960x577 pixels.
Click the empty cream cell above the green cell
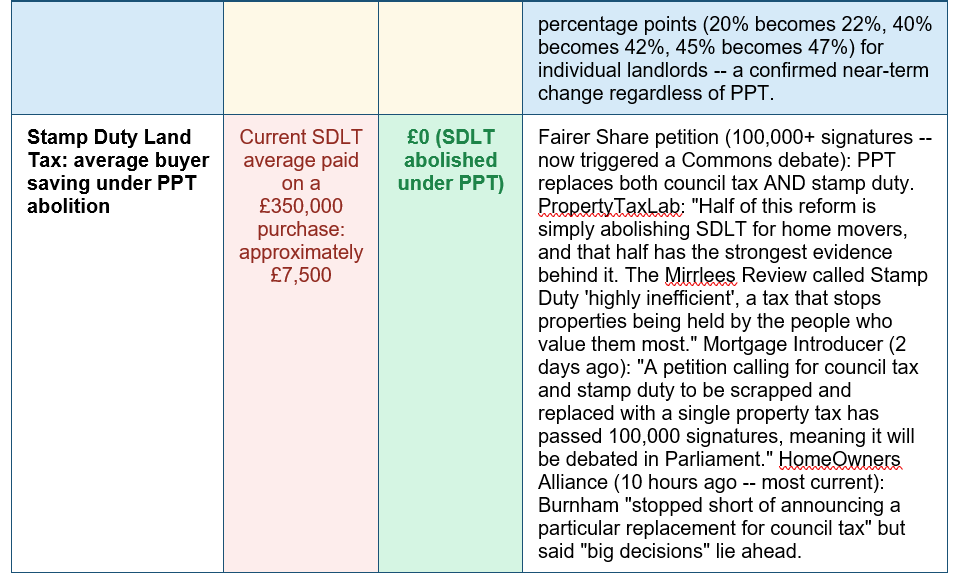[451, 58]
